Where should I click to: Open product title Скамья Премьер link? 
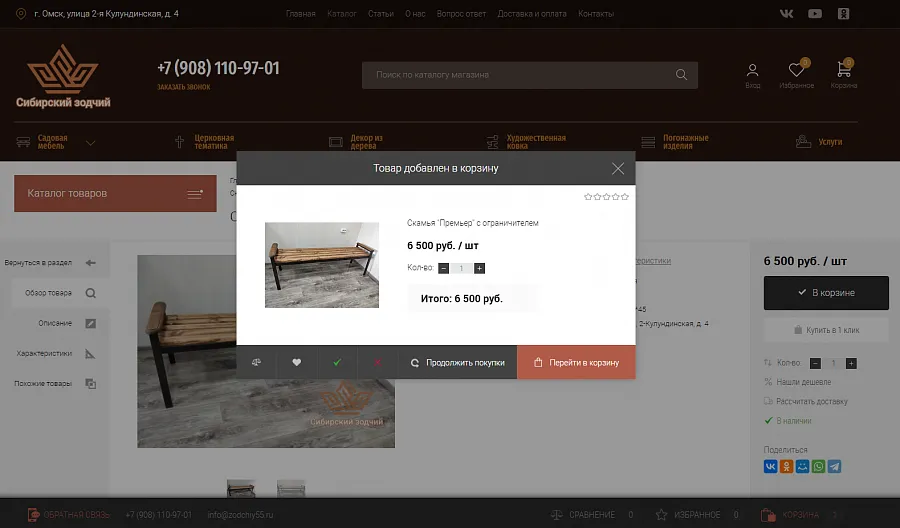click(472, 223)
